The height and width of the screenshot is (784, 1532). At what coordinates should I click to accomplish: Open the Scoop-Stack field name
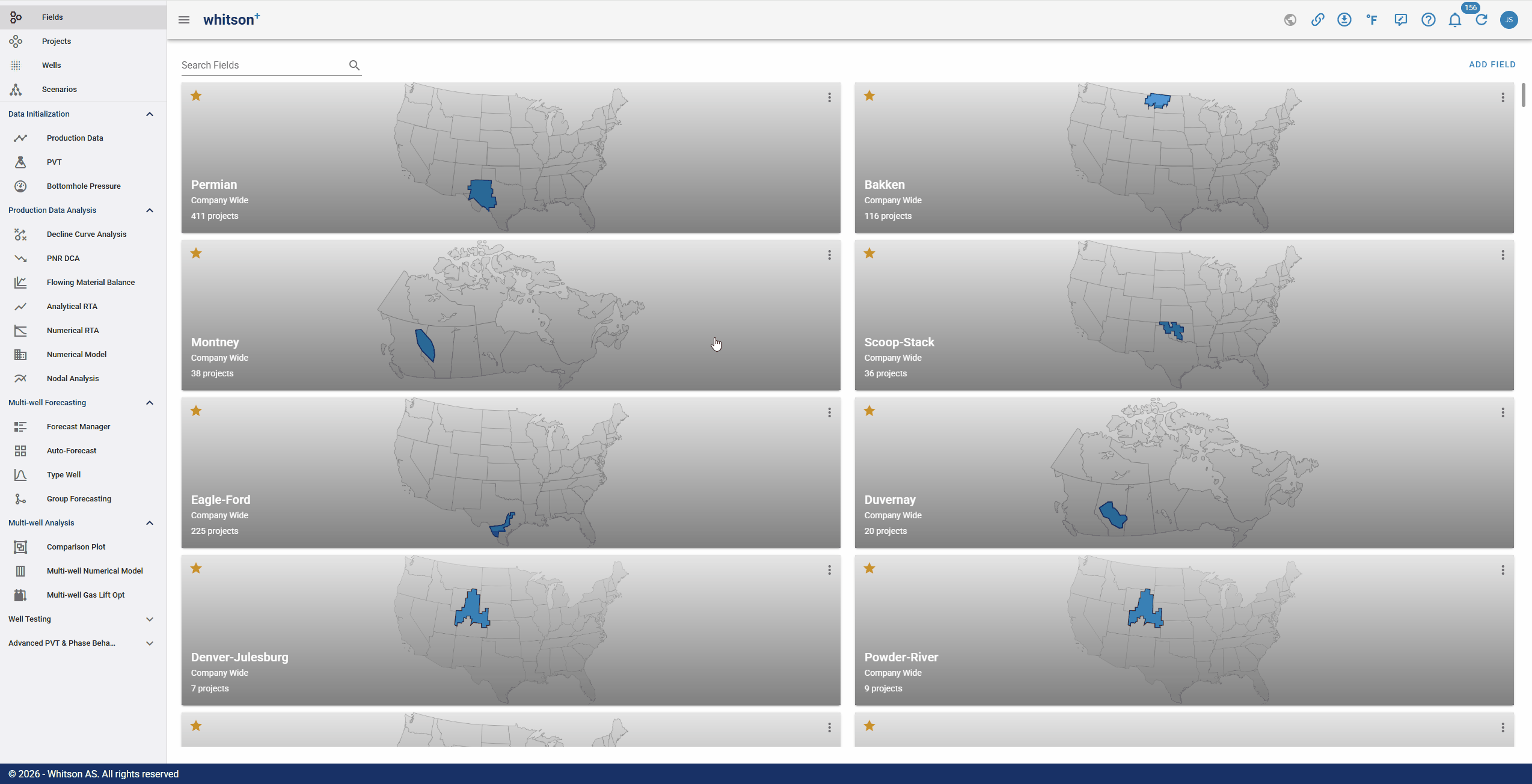coord(899,342)
